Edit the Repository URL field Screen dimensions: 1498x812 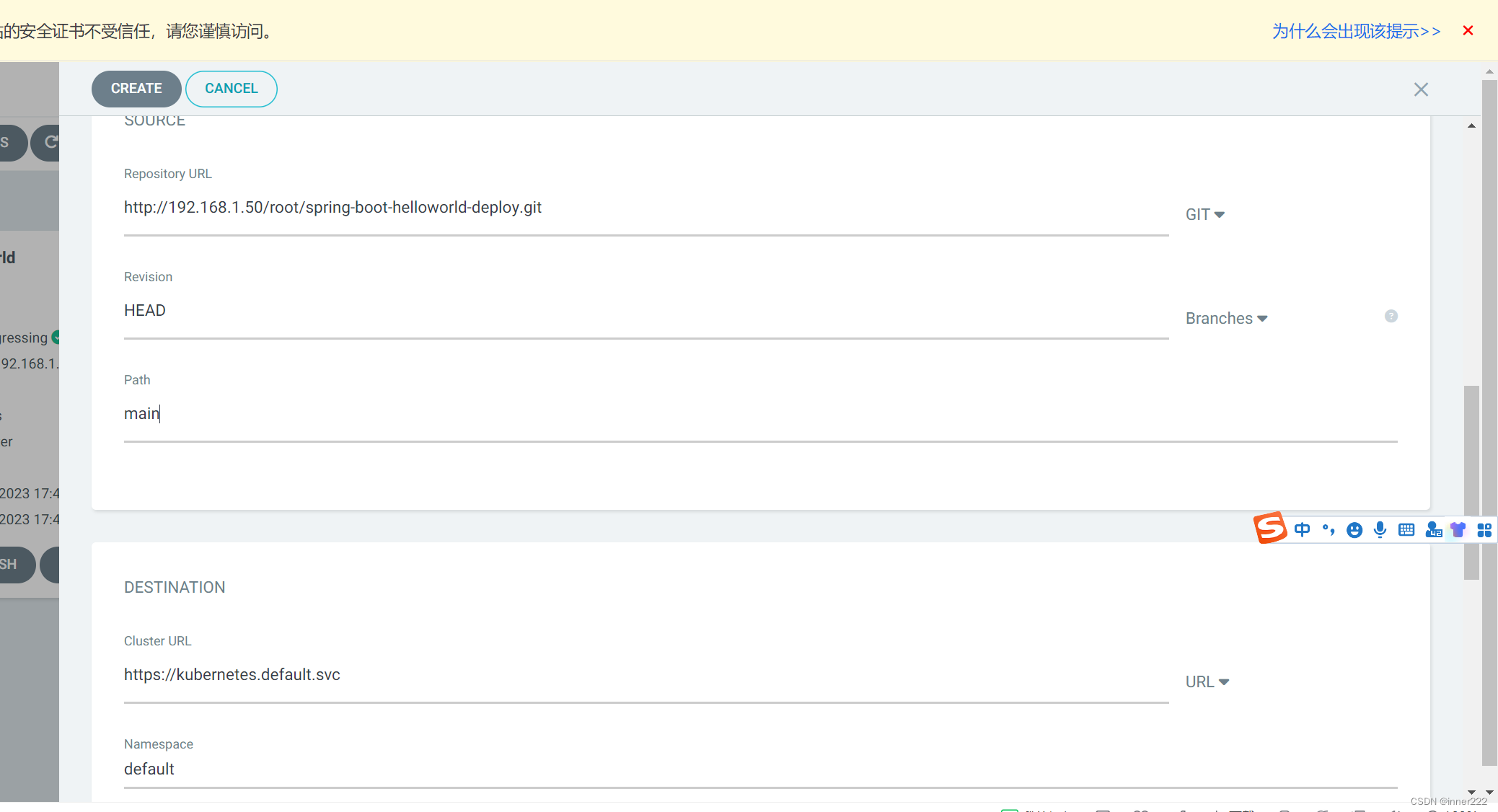pyautogui.click(x=646, y=208)
